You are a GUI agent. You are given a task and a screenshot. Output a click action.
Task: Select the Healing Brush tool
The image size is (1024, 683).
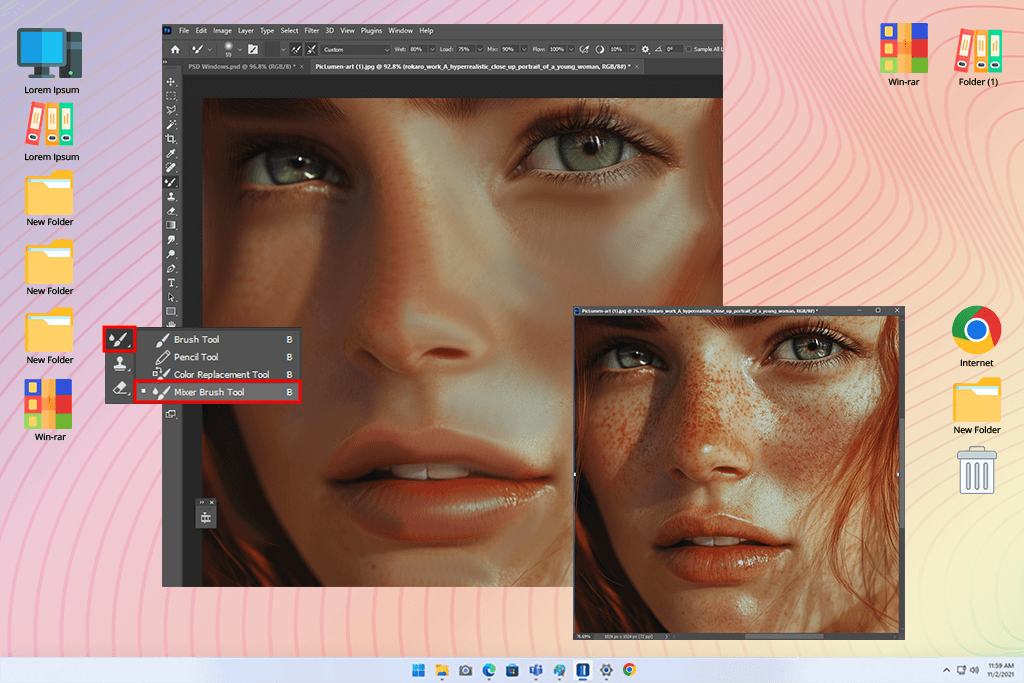tap(171, 168)
